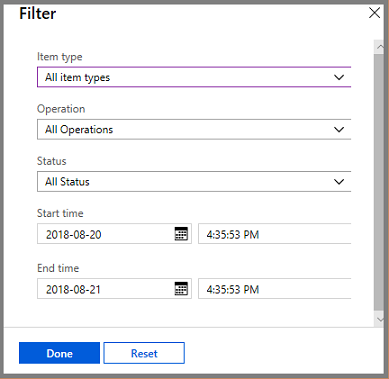The height and width of the screenshot is (379, 389).
Task: Click the Operation label
Action: [x=61, y=109]
